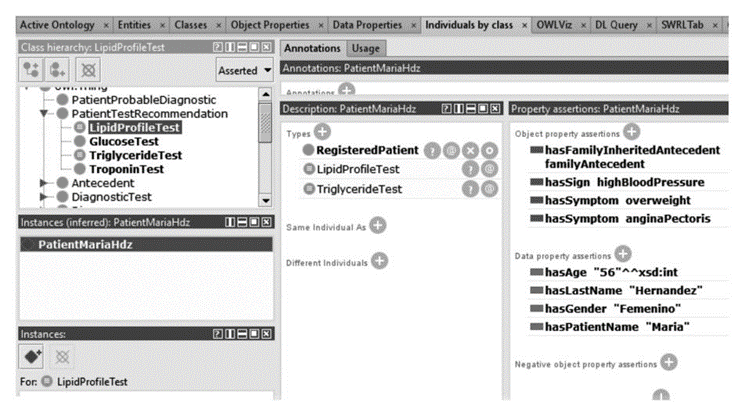Screen dimensions: 748x402
Task: Add a new object property assertion
Action: (x=631, y=131)
